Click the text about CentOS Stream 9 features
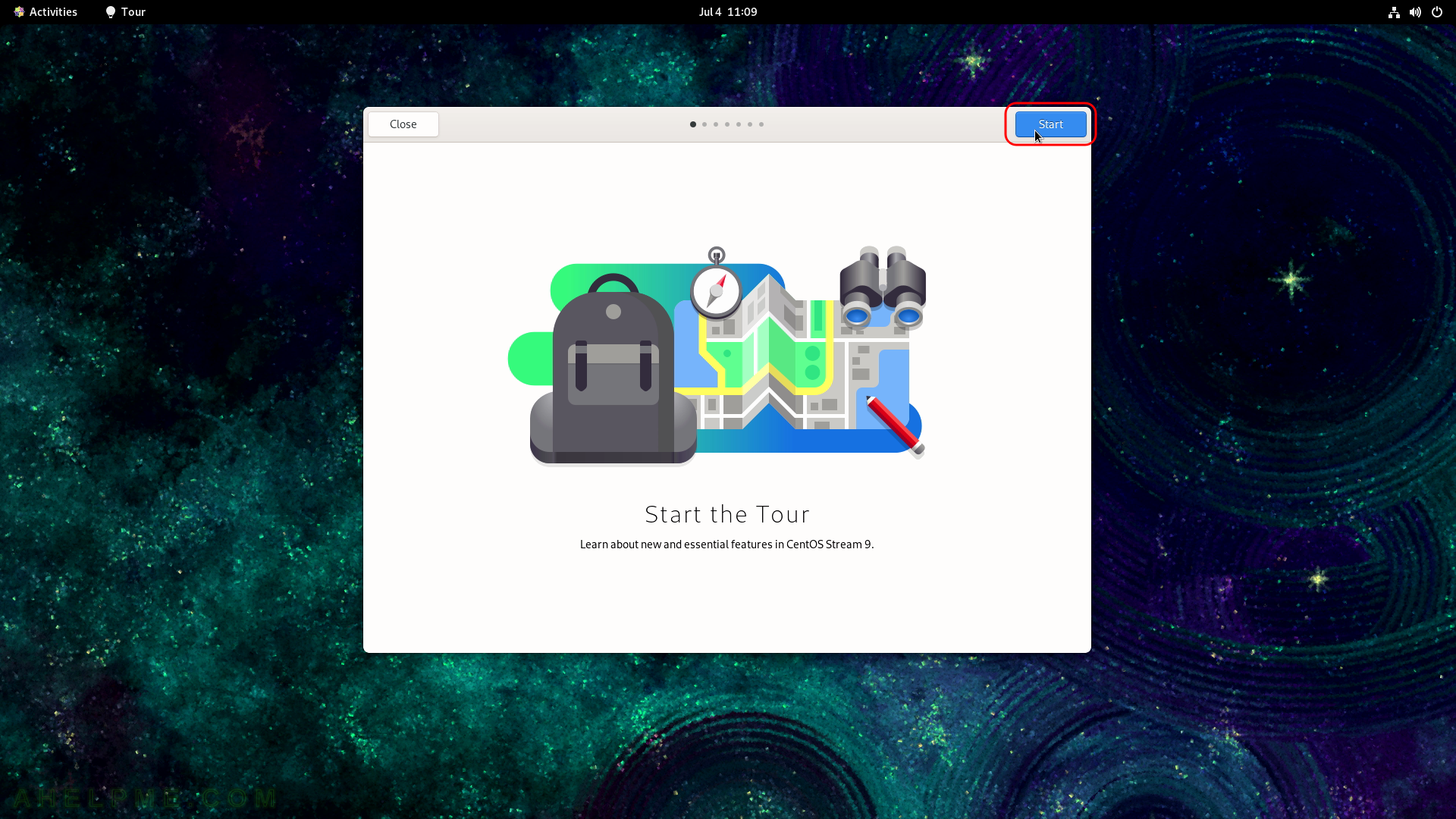 727,544
